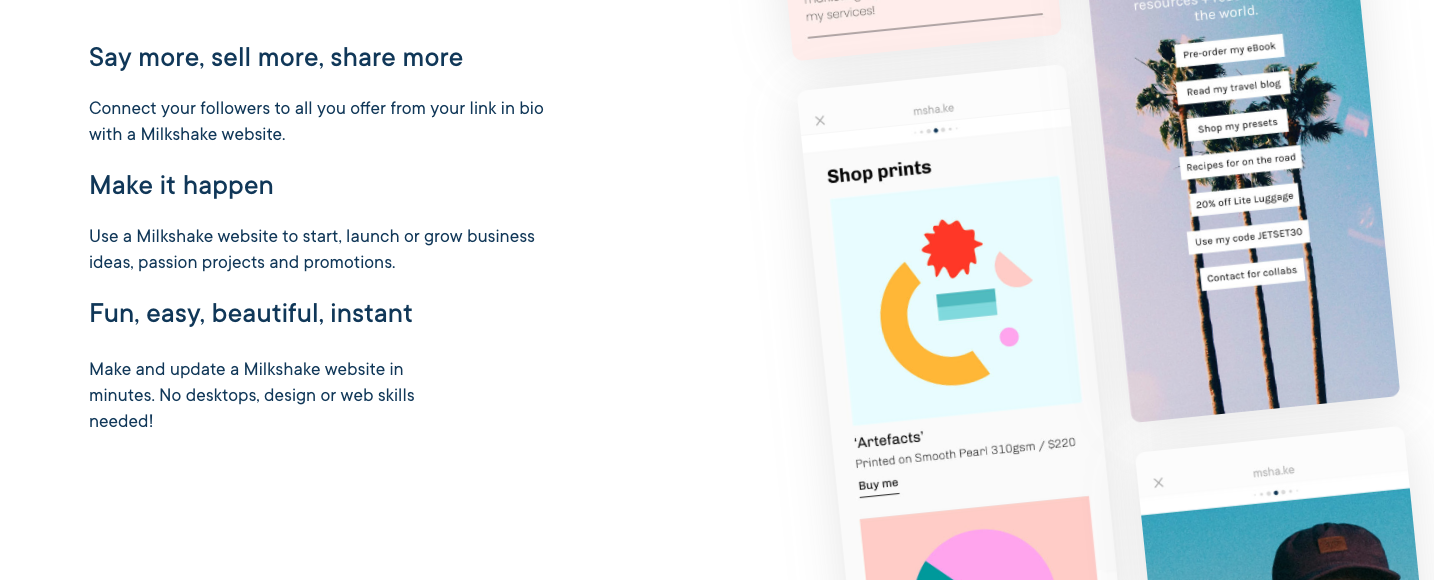1434x580 pixels.
Task: Click the msha.ke address above the cap photo
Action: pos(1273,471)
